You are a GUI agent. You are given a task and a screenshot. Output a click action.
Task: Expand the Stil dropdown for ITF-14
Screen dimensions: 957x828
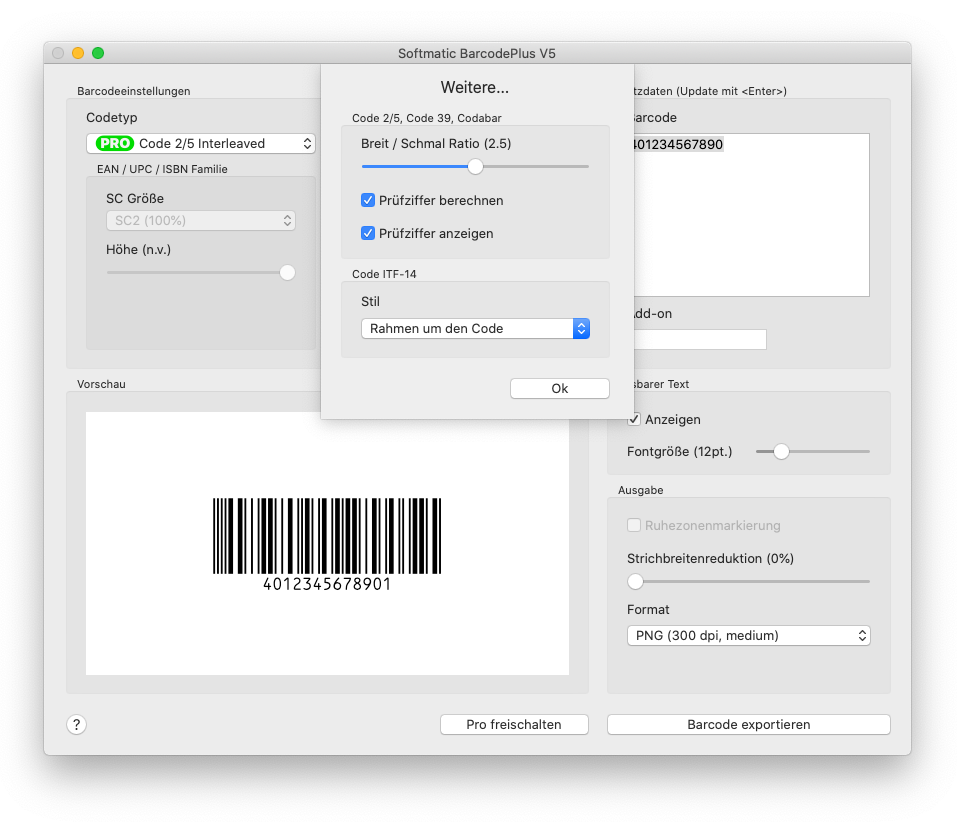coord(475,329)
